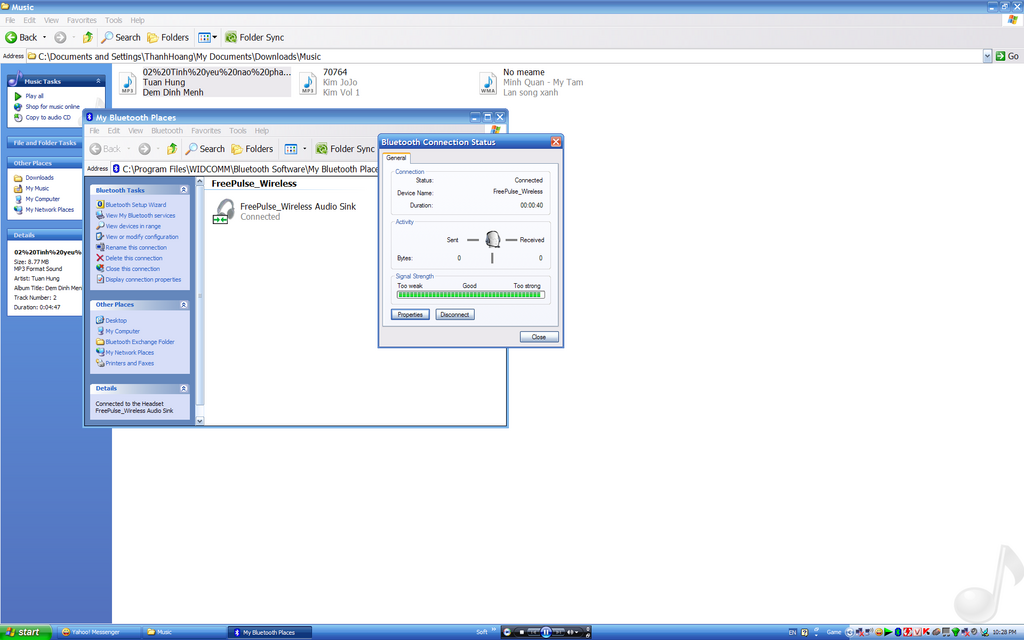Click Delete this connection red X
The height and width of the screenshot is (640, 1024).
(100, 258)
